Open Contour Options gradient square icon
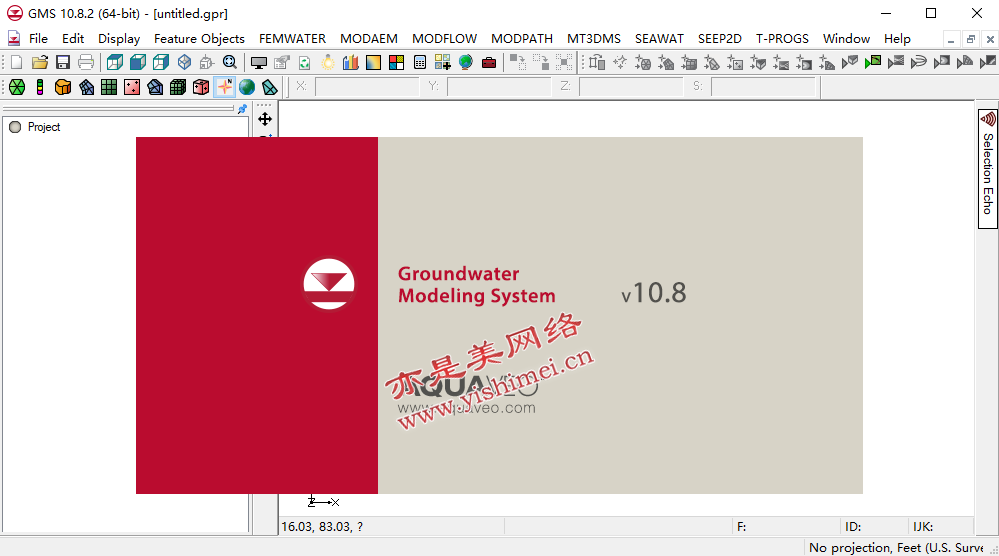Viewport: 999px width, 556px height. click(373, 62)
